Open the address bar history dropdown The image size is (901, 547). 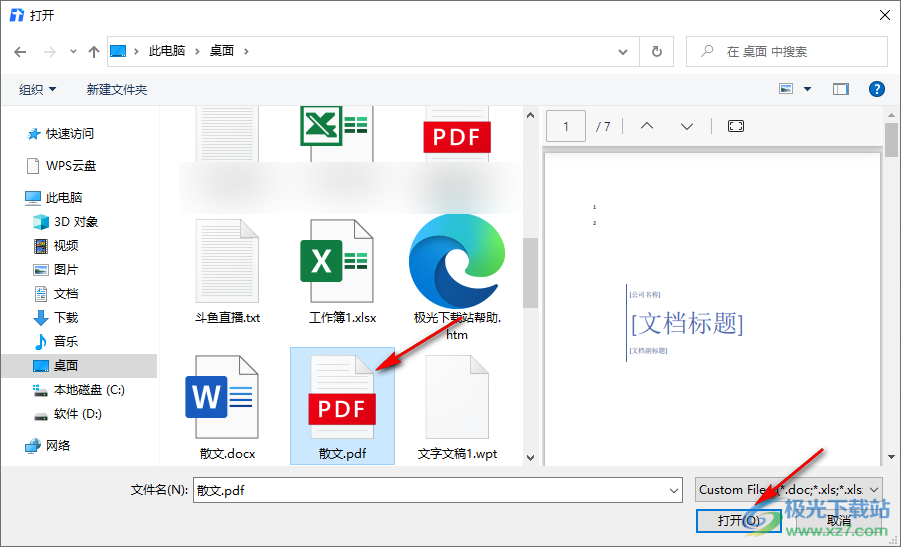coord(622,52)
